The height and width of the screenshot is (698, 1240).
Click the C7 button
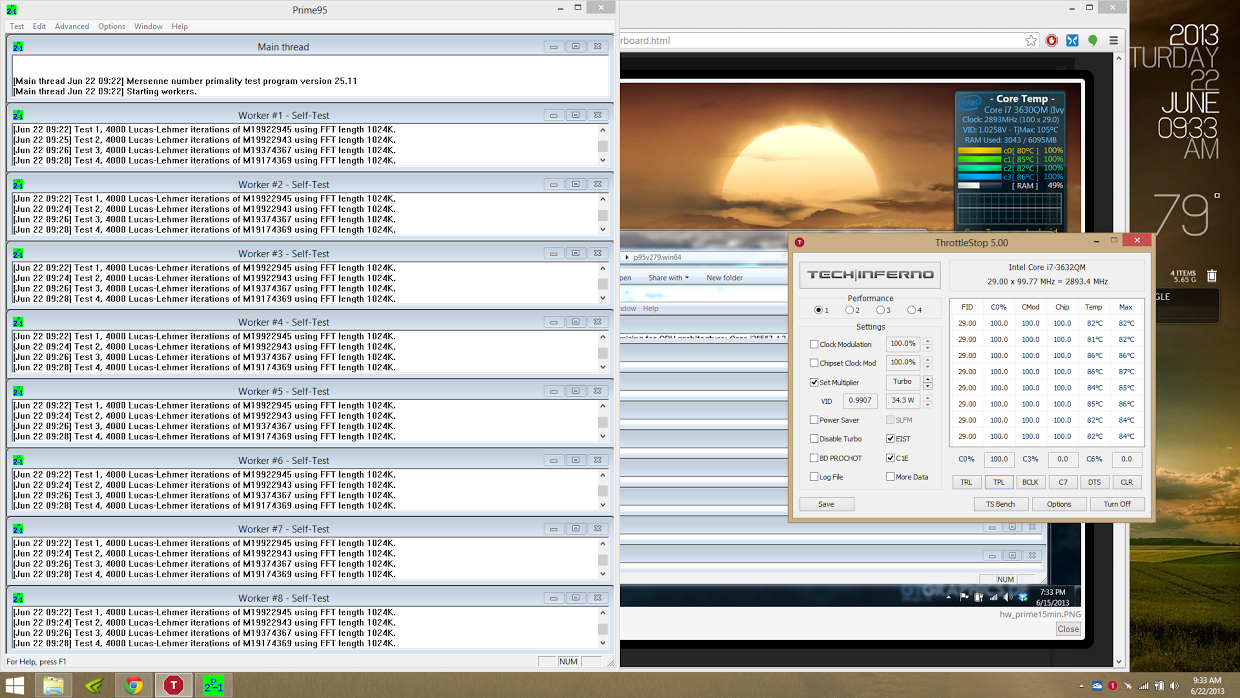pyautogui.click(x=1062, y=482)
